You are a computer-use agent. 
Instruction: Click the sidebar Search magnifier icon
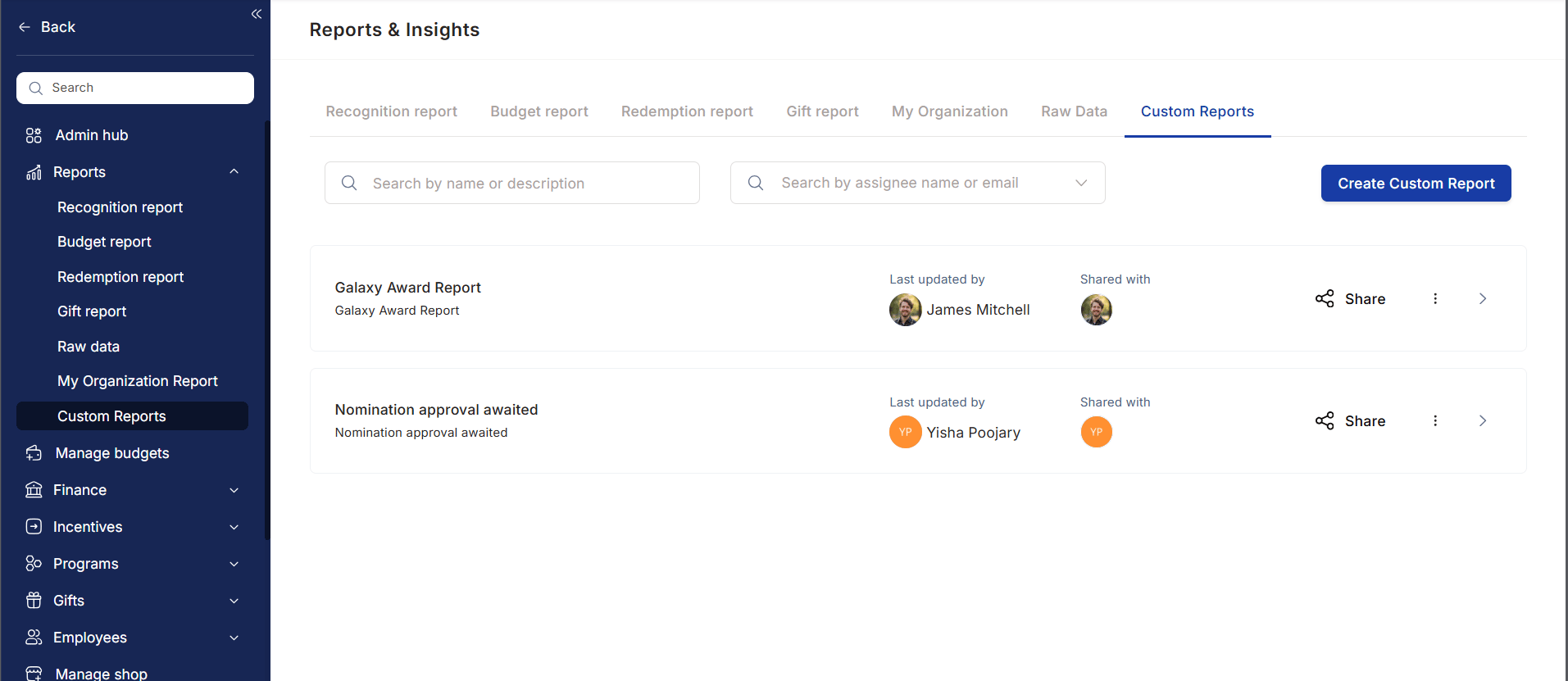coord(35,89)
